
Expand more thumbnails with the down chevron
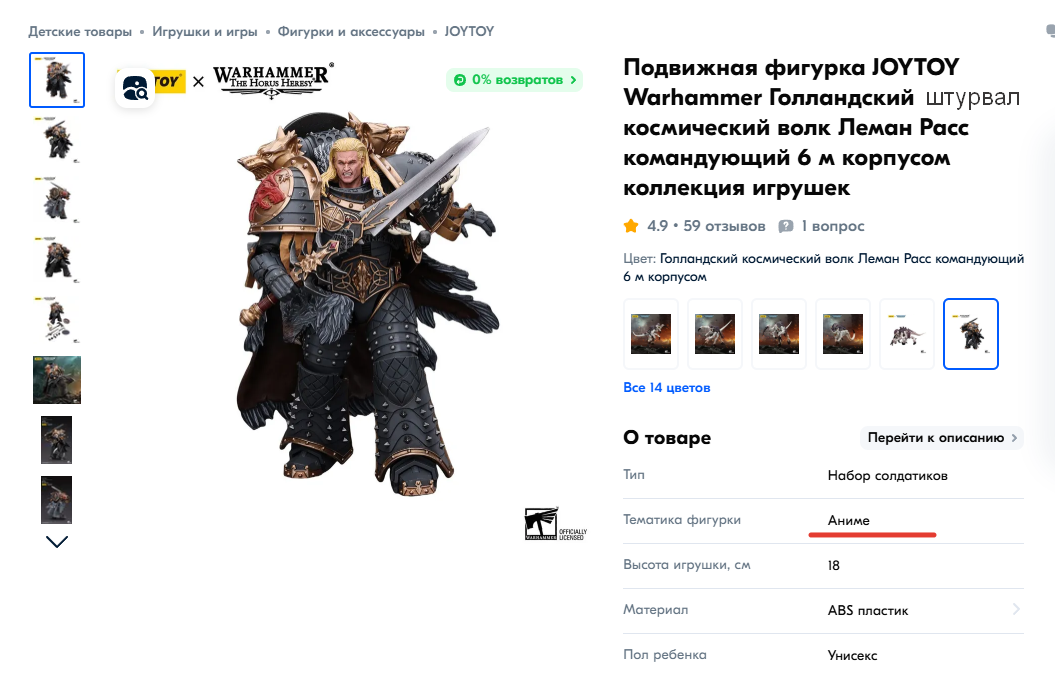[57, 542]
